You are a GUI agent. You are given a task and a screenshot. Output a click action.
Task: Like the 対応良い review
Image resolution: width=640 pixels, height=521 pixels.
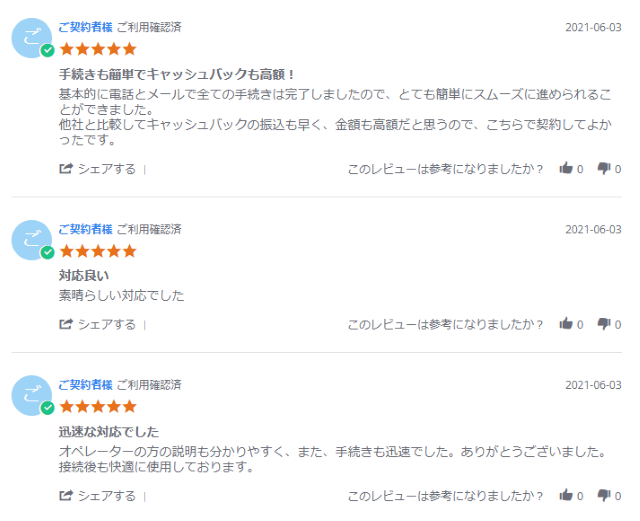click(566, 324)
